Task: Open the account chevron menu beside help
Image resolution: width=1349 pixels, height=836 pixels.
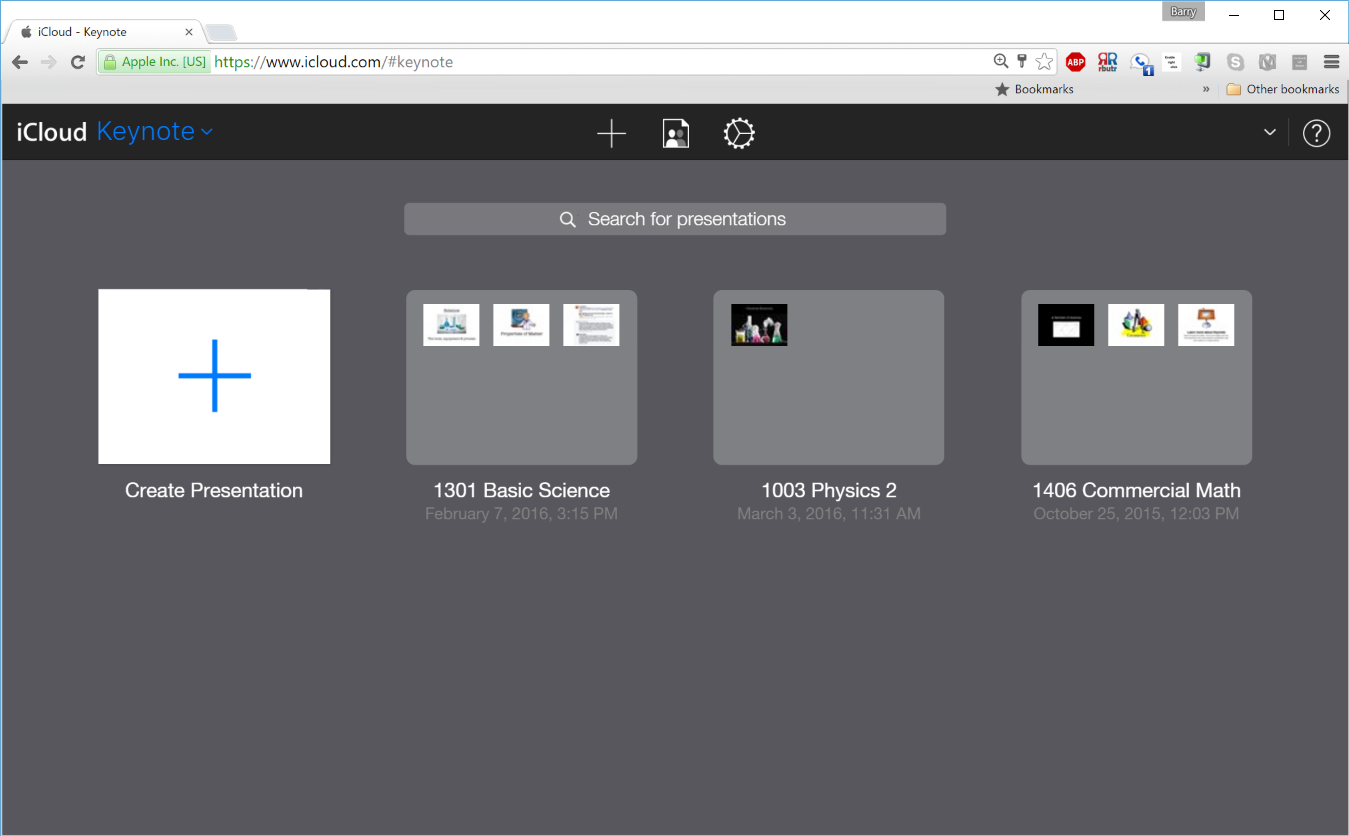Action: click(1270, 132)
